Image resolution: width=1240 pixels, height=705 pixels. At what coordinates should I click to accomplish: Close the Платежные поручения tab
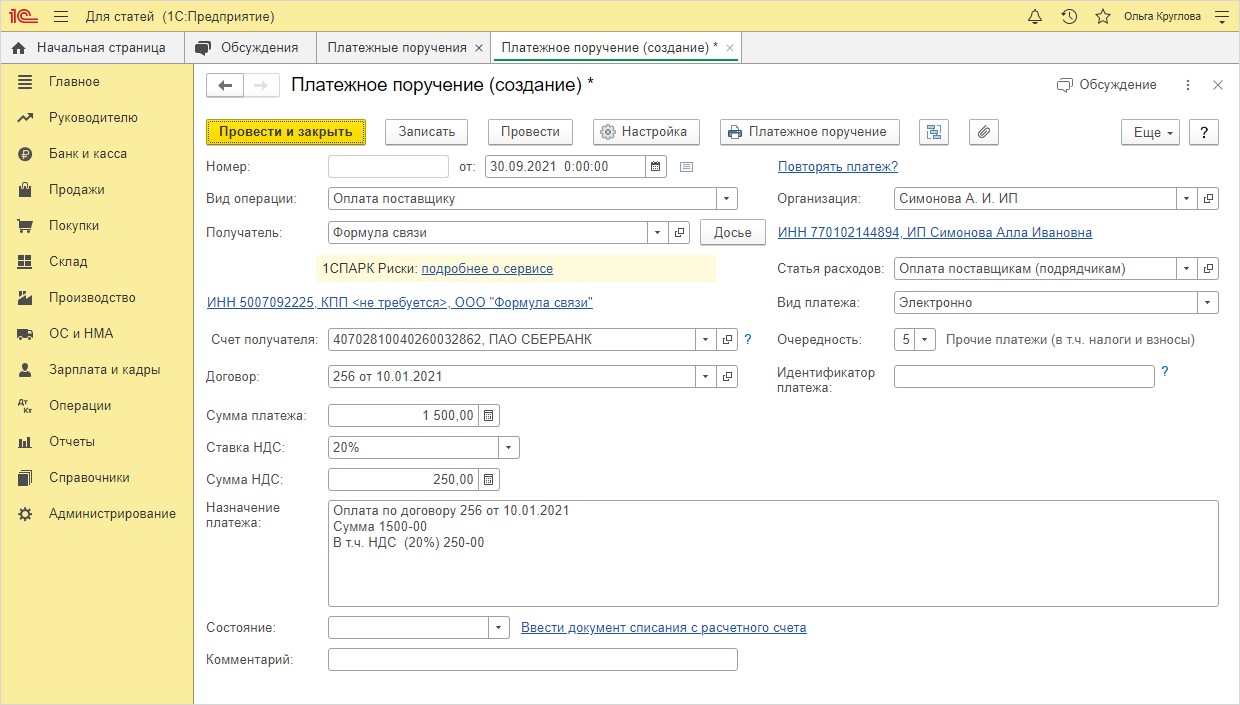pos(479,47)
